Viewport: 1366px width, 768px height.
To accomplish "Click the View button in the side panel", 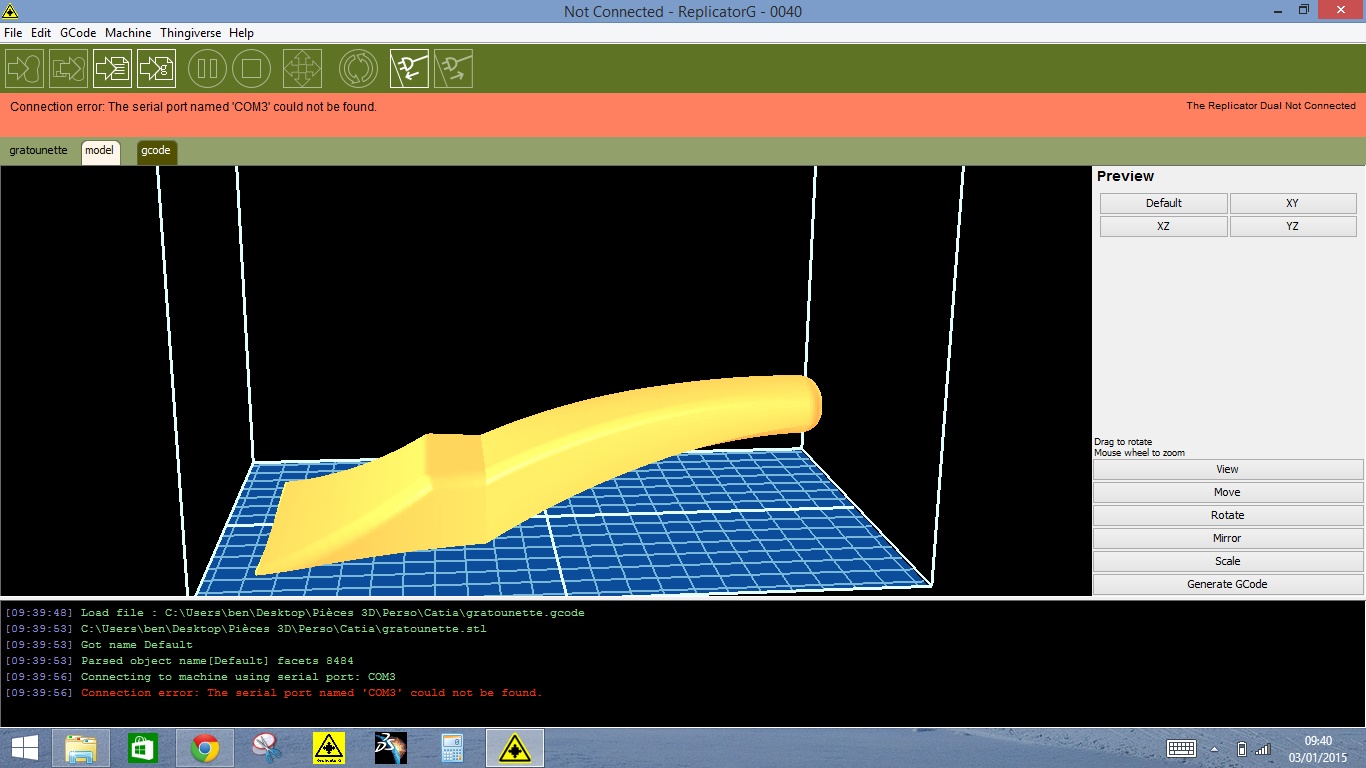I will 1228,469.
